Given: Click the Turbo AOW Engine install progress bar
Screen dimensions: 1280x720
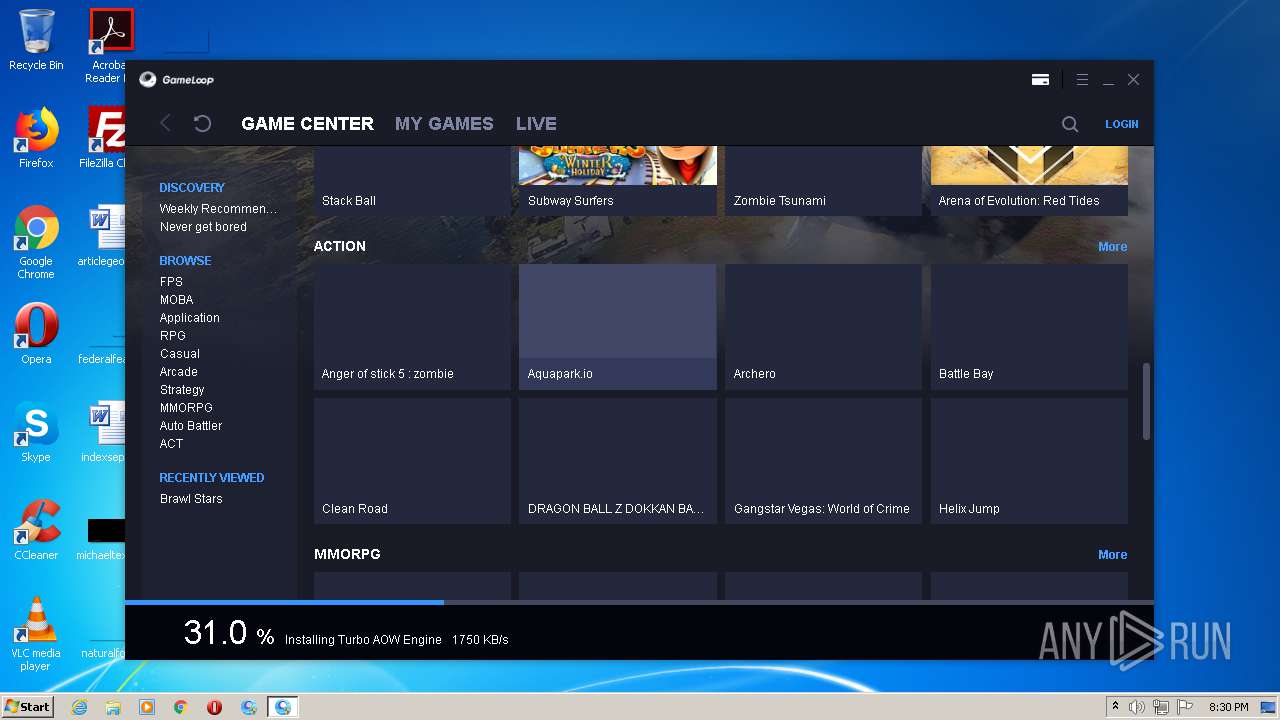Looking at the screenshot, I should [639, 602].
